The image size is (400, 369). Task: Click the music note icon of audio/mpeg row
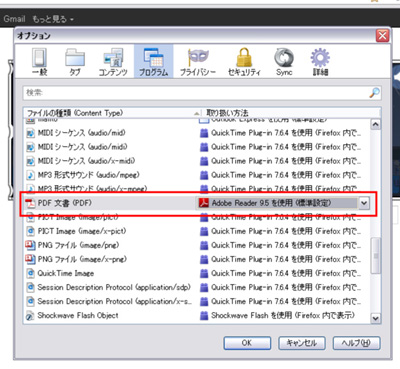pyautogui.click(x=30, y=175)
